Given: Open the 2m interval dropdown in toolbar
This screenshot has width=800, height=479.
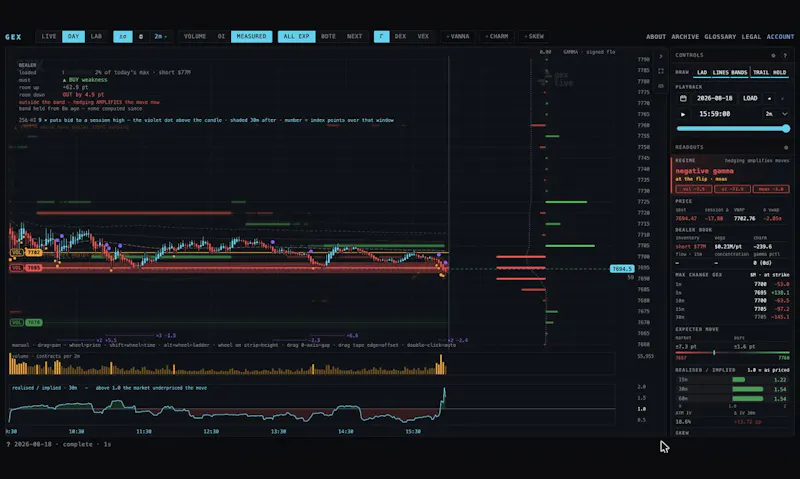Looking at the screenshot, I should pyautogui.click(x=160, y=36).
